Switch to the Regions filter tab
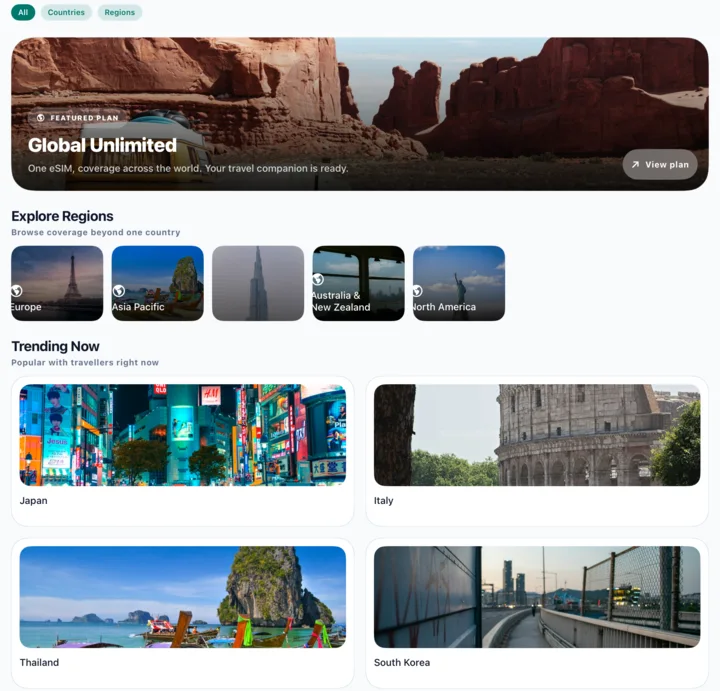This screenshot has height=691, width=720. (119, 12)
